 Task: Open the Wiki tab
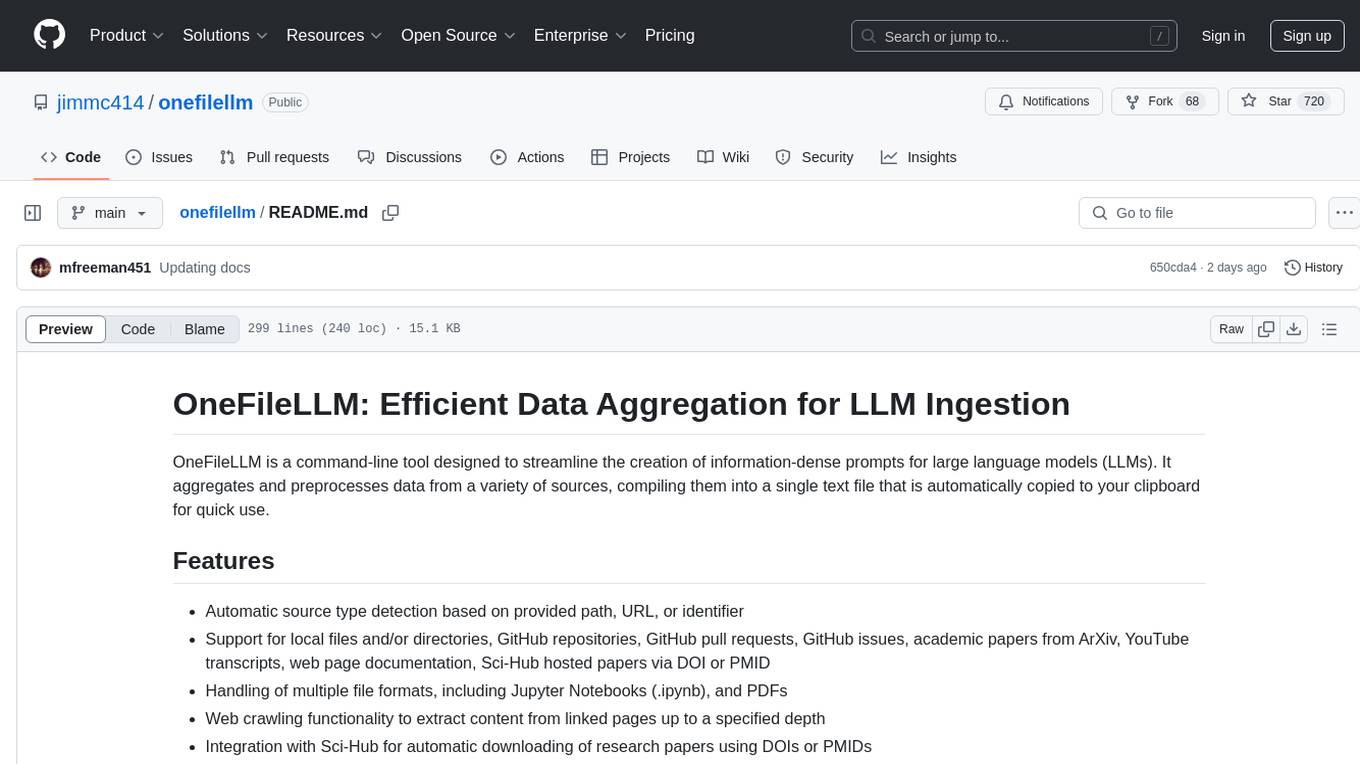pyautogui.click(x=723, y=157)
